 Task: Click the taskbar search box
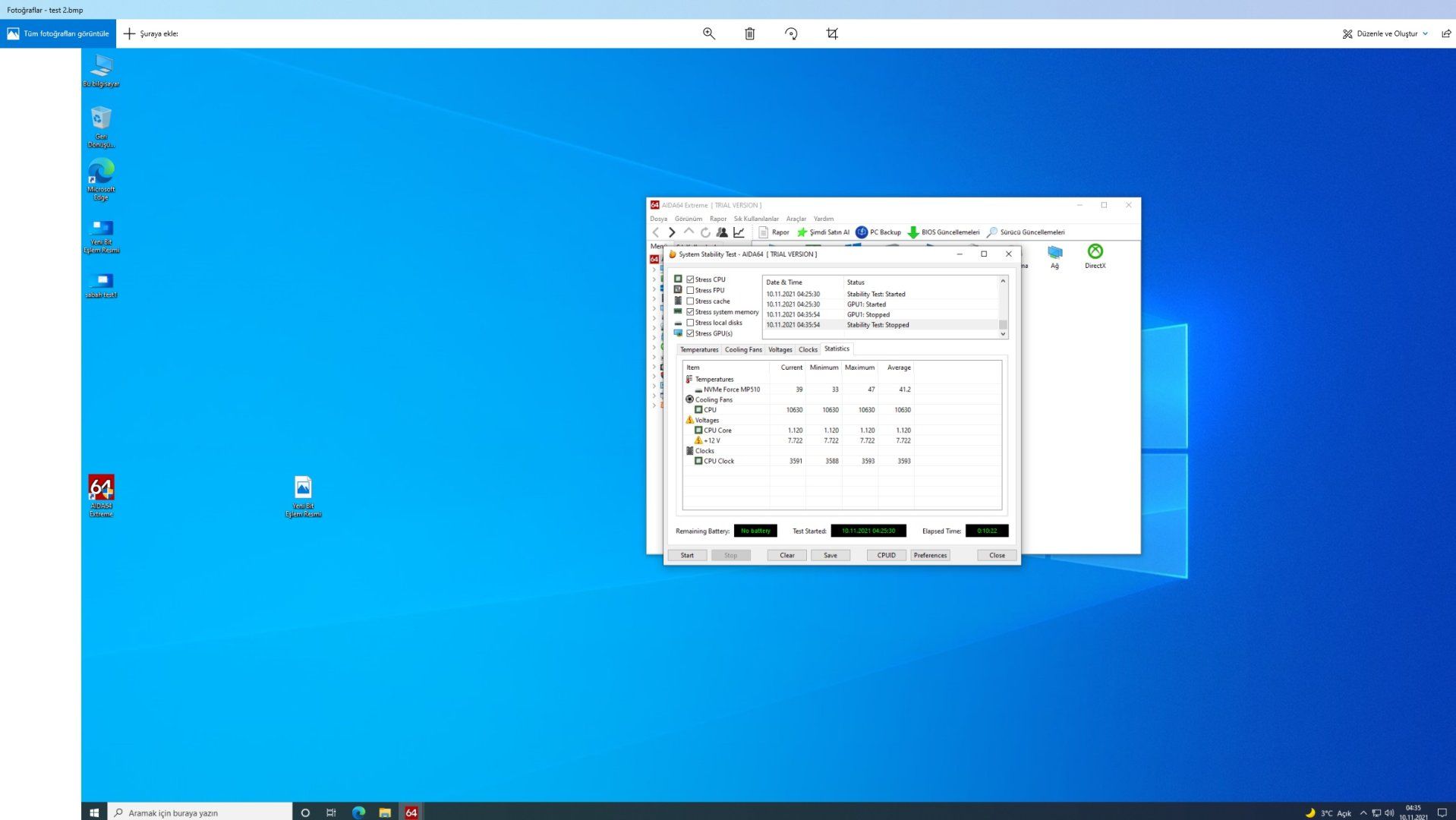point(200,812)
